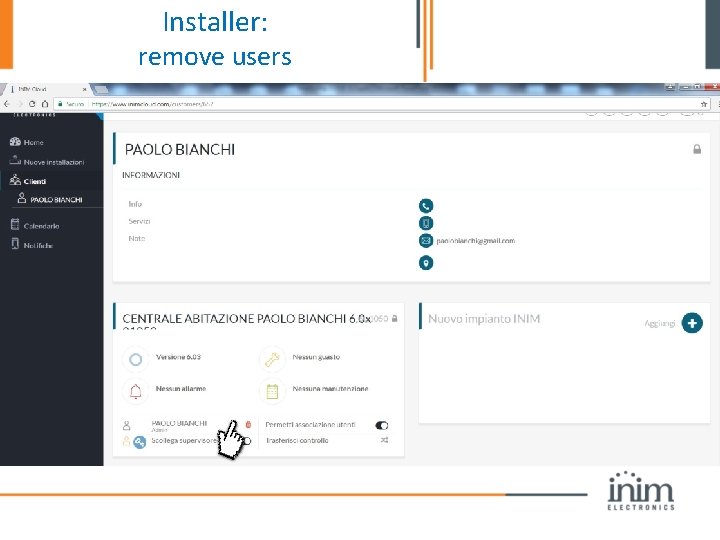Click the lock icon beside PAOLO BIANCHI header
Viewport: 720px width, 540px height.
pyautogui.click(x=697, y=149)
